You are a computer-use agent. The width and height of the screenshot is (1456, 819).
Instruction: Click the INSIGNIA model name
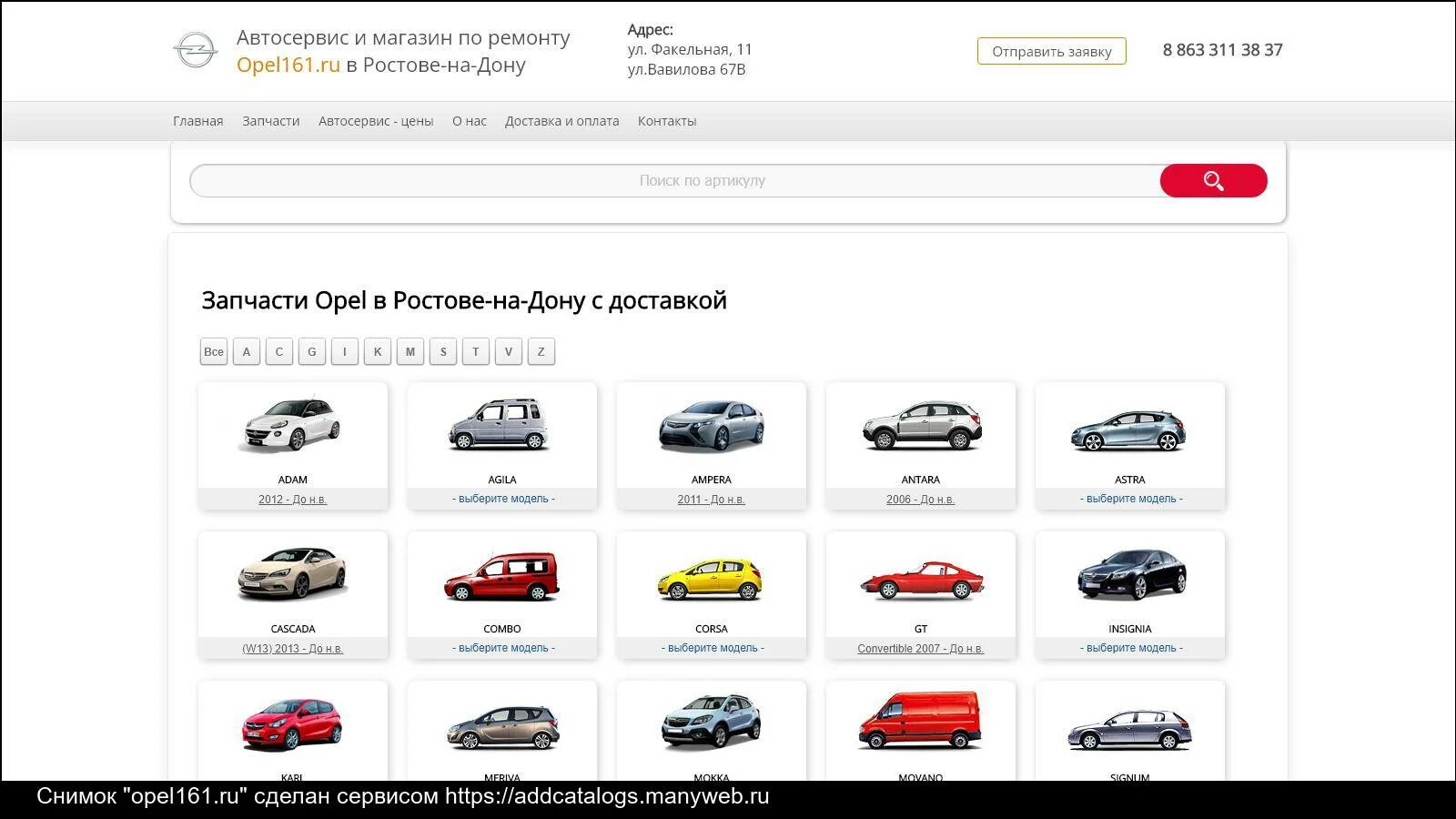(x=1129, y=629)
